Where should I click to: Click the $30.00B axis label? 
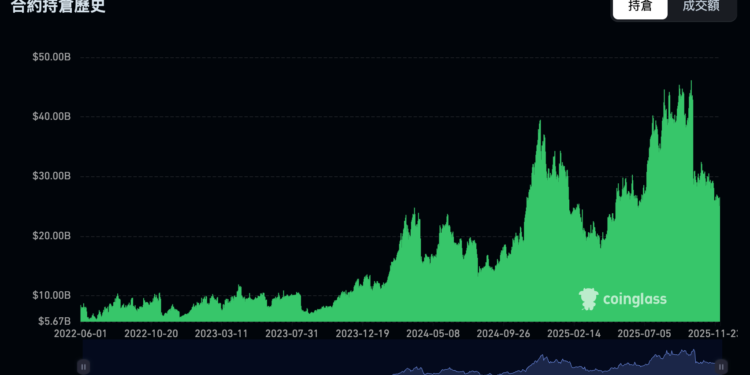coord(52,176)
